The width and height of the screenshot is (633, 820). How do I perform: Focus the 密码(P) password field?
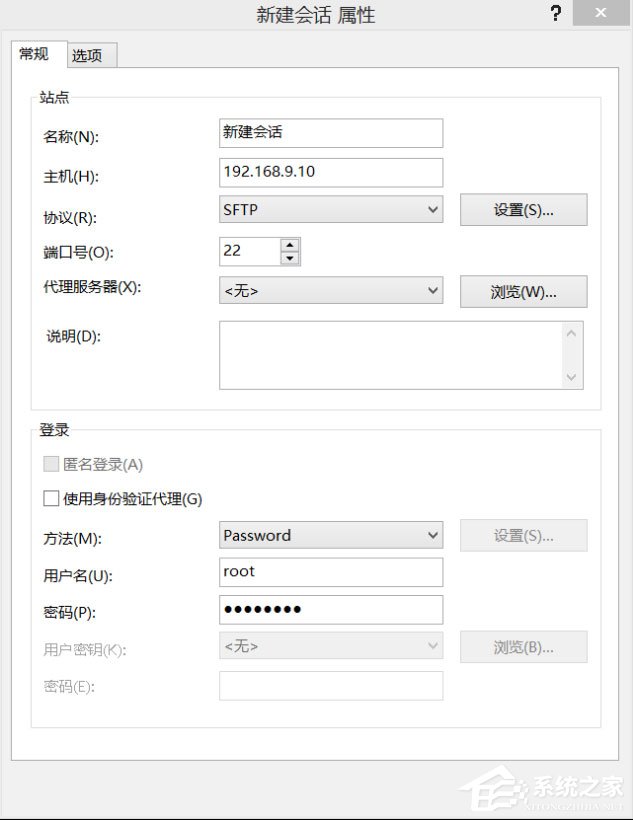pos(330,609)
